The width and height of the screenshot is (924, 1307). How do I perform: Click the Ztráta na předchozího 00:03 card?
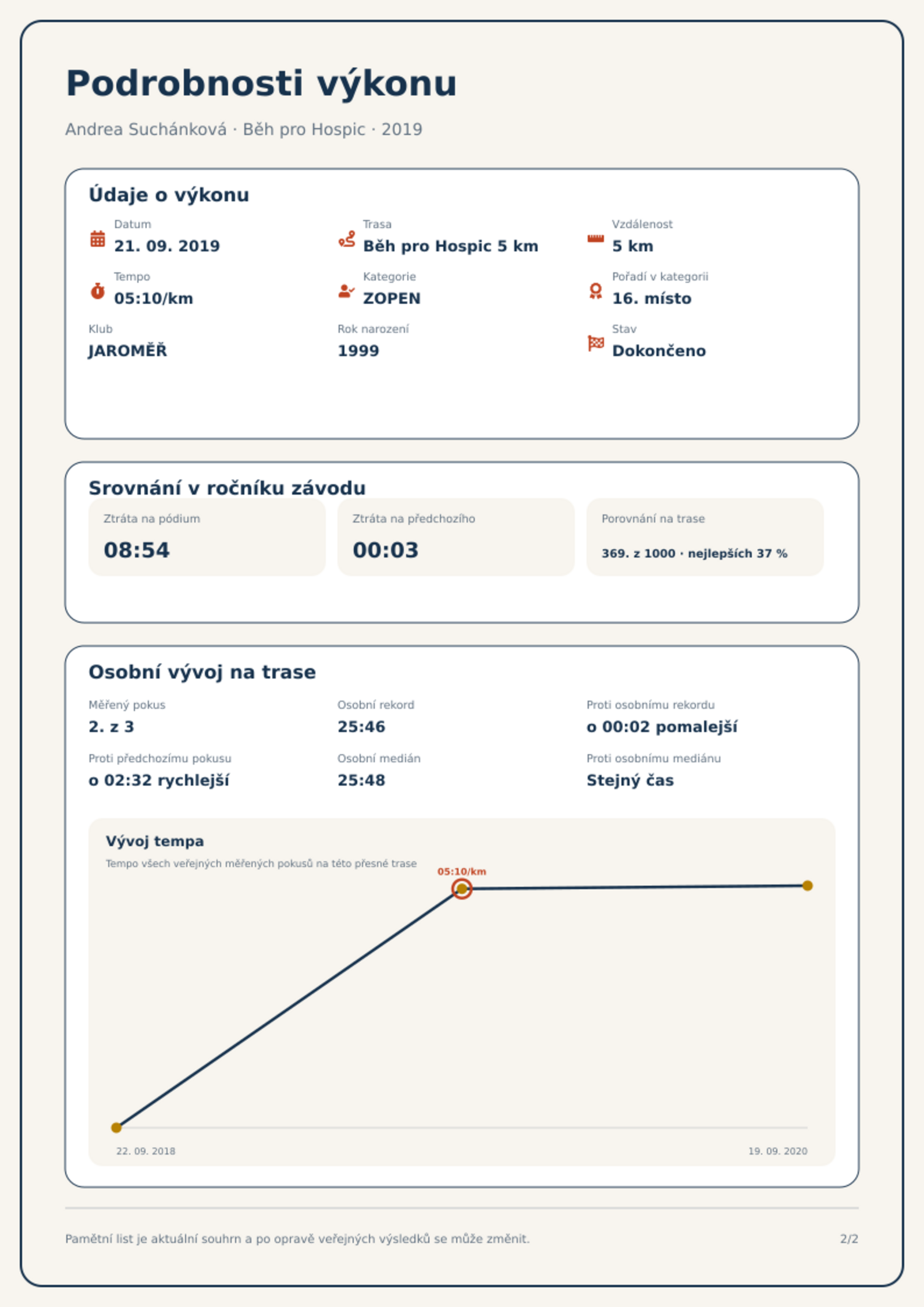click(456, 537)
